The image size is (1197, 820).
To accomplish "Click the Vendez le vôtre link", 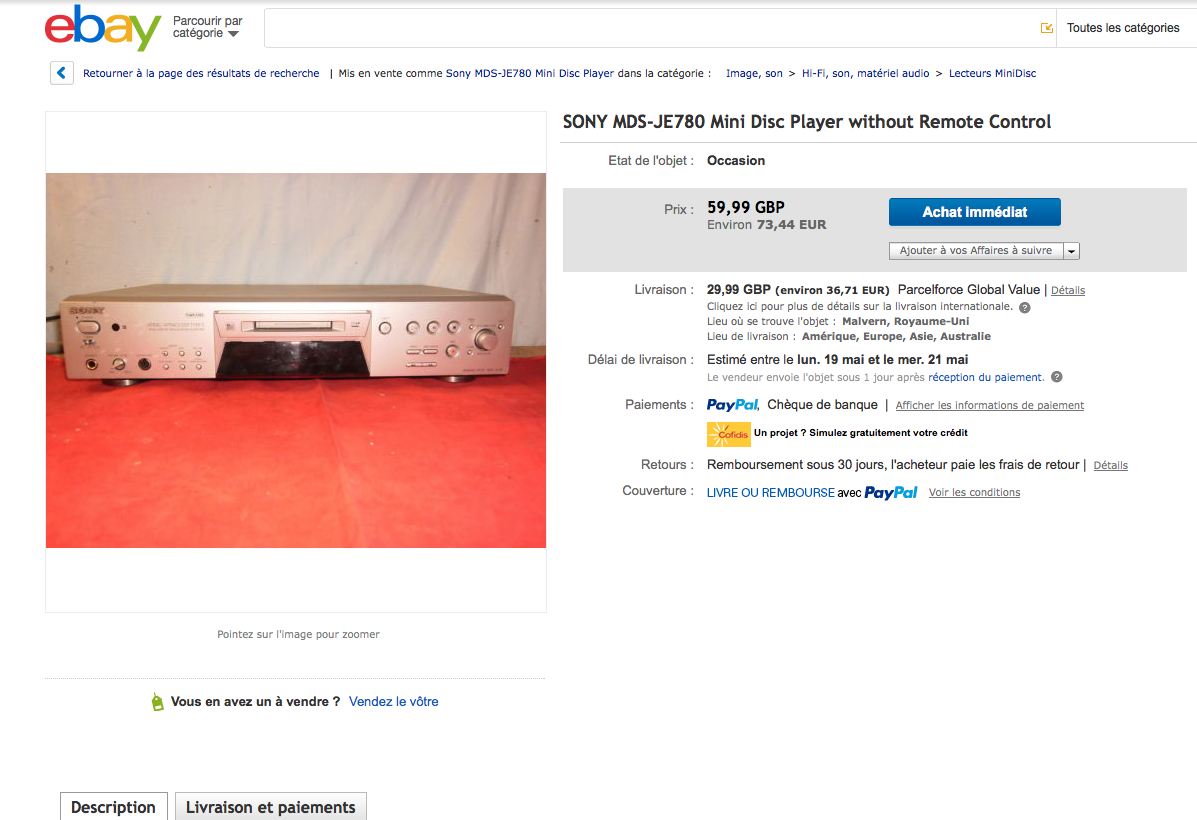I will (394, 702).
